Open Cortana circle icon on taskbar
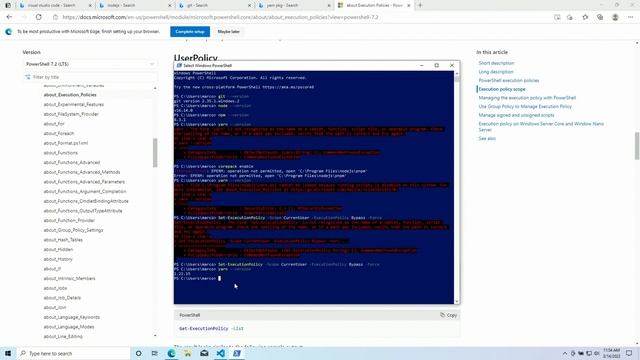640x360 pixels. (x=138, y=353)
